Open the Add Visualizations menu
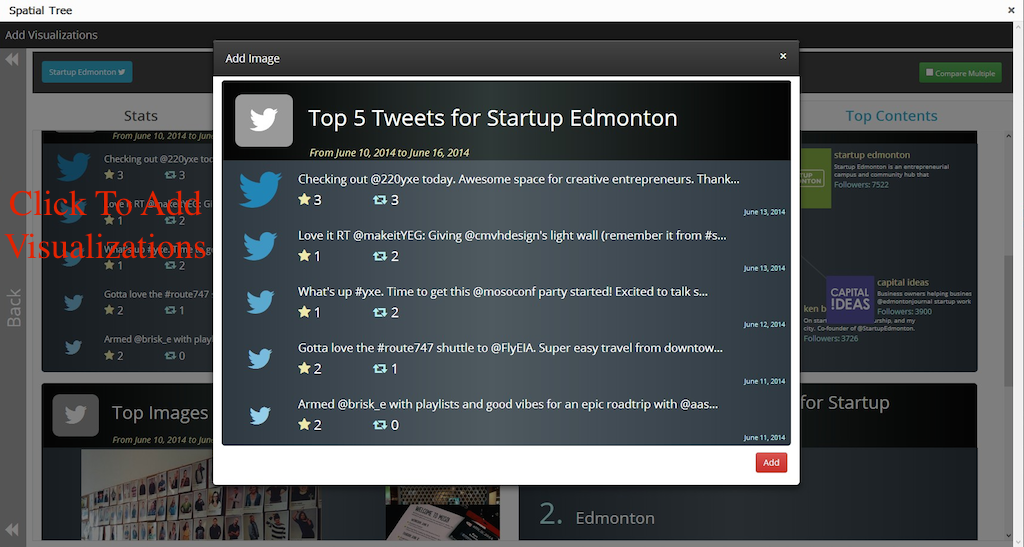Screen dimensions: 1024x547 pyautogui.click(x=52, y=35)
